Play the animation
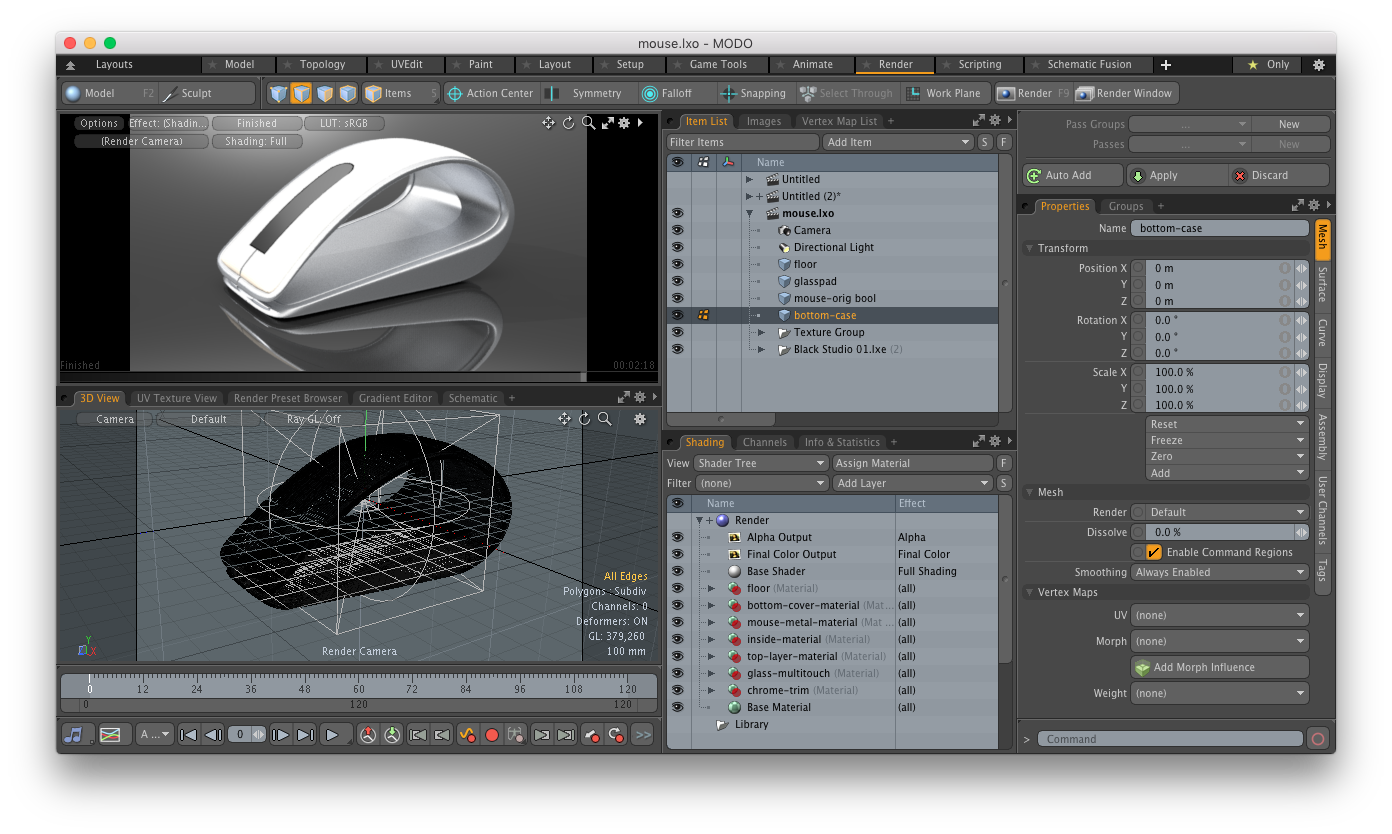Image resolution: width=1392 pixels, height=834 pixels. coord(334,734)
